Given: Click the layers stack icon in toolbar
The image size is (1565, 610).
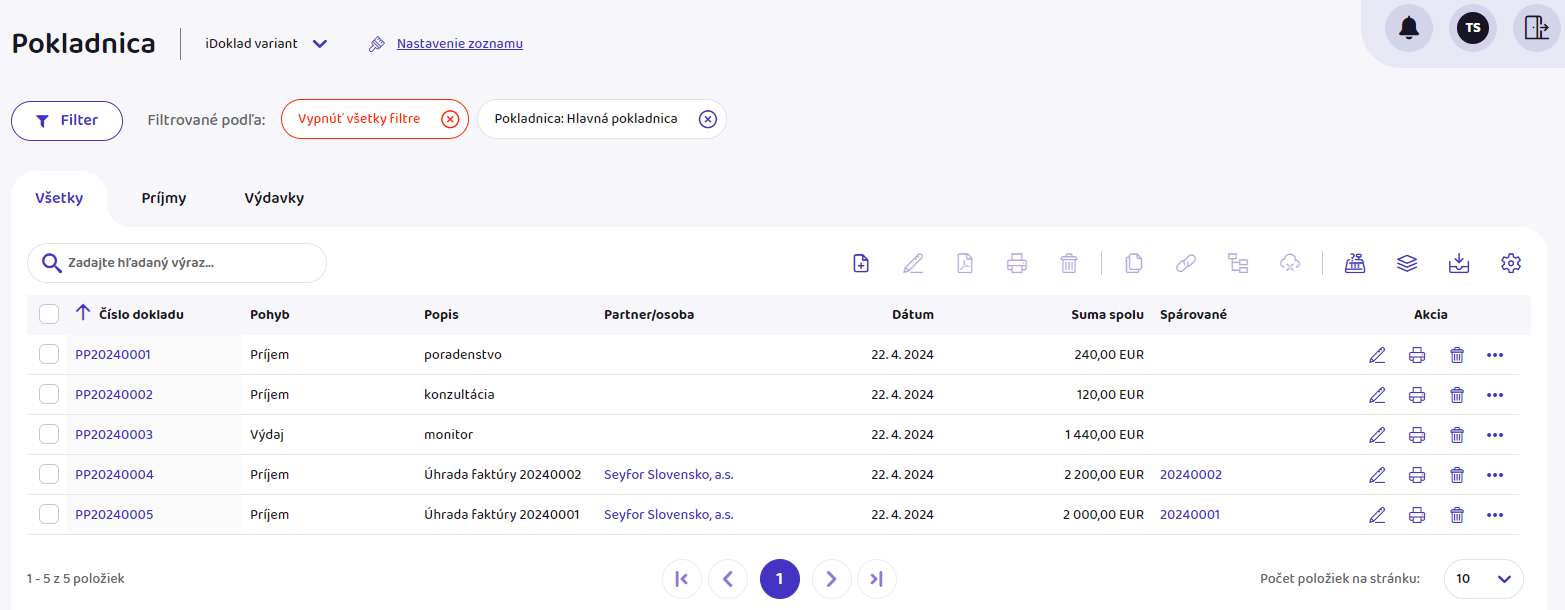Looking at the screenshot, I should click(1407, 263).
